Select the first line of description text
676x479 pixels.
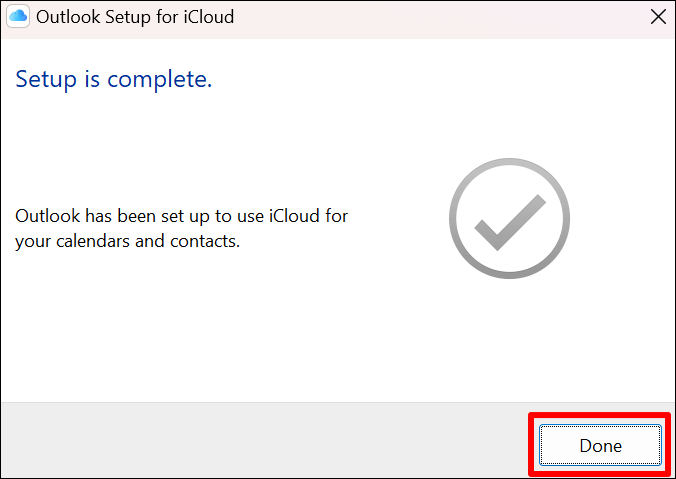(181, 216)
